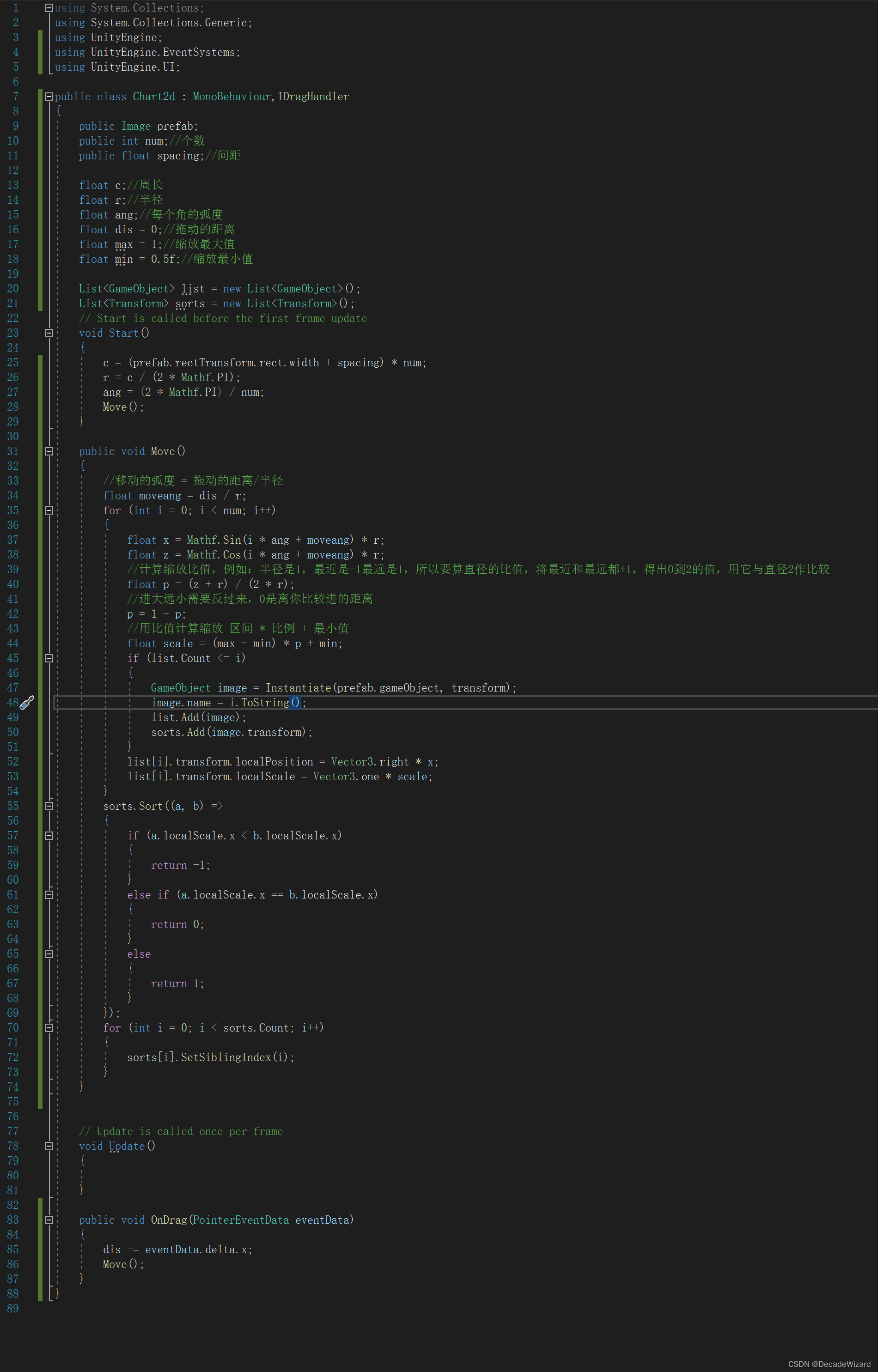This screenshot has width=878, height=1372.
Task: Click line number 48 in the gutter
Action: pyautogui.click(x=12, y=703)
